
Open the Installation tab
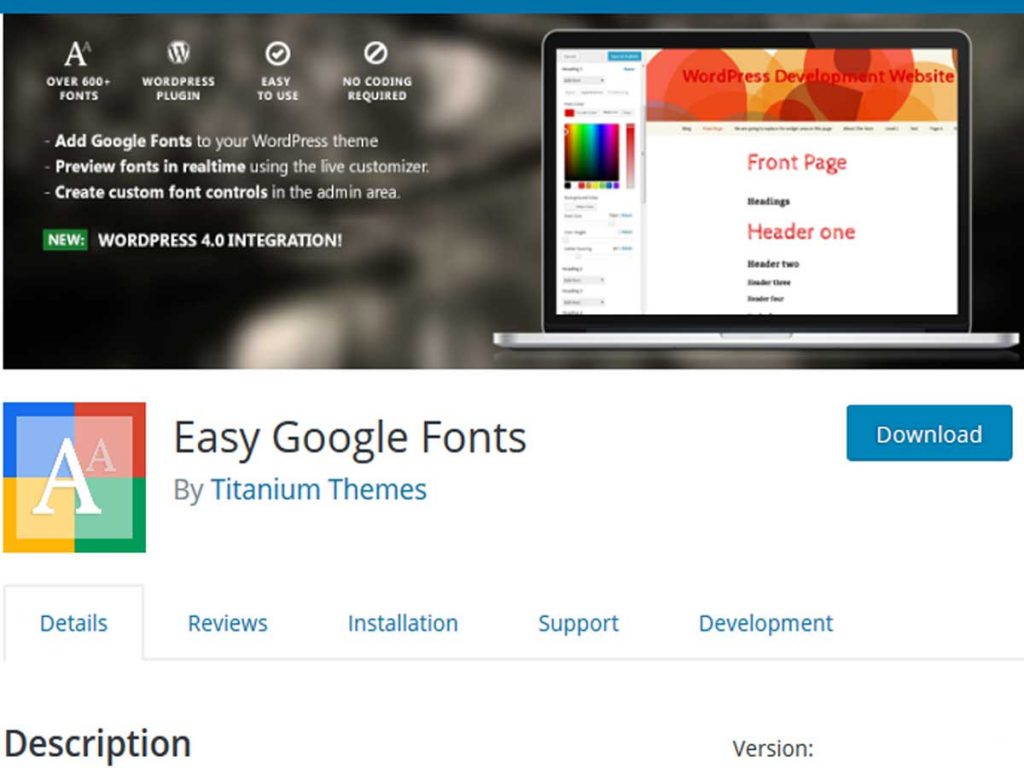[x=402, y=622]
